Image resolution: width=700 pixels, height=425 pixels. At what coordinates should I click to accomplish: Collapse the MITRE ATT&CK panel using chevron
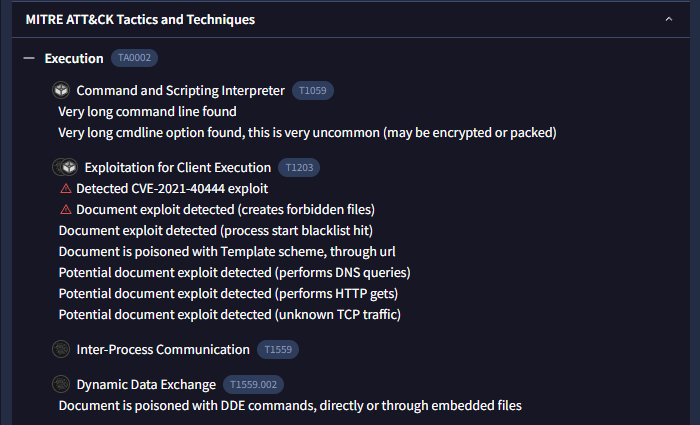[x=668, y=19]
